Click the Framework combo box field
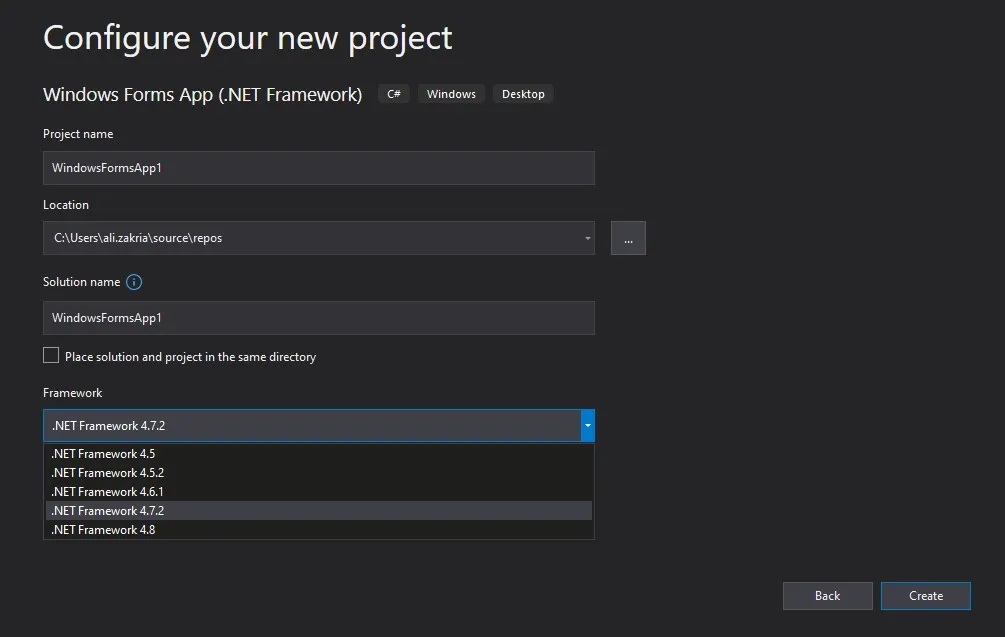 (x=311, y=426)
